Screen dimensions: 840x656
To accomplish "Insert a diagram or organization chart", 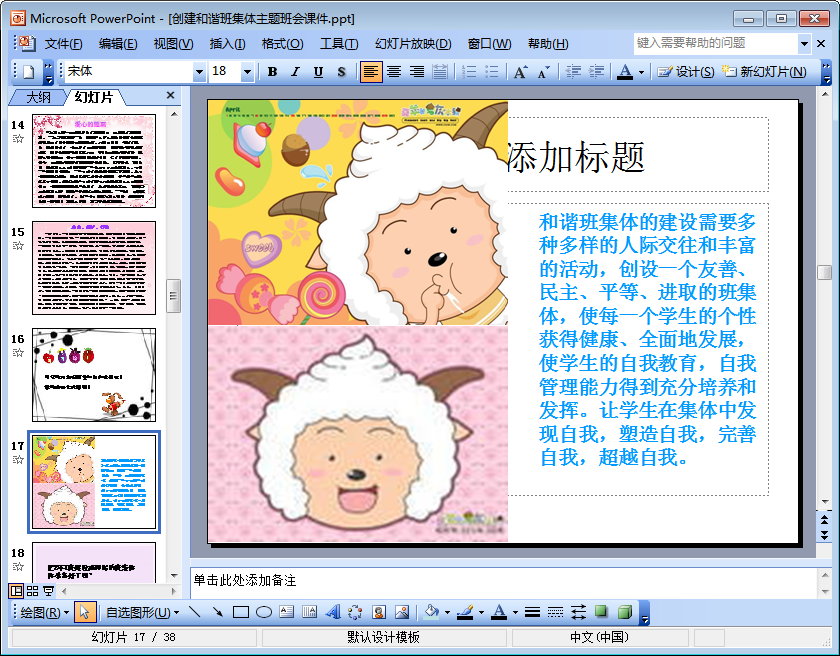I will 355,612.
